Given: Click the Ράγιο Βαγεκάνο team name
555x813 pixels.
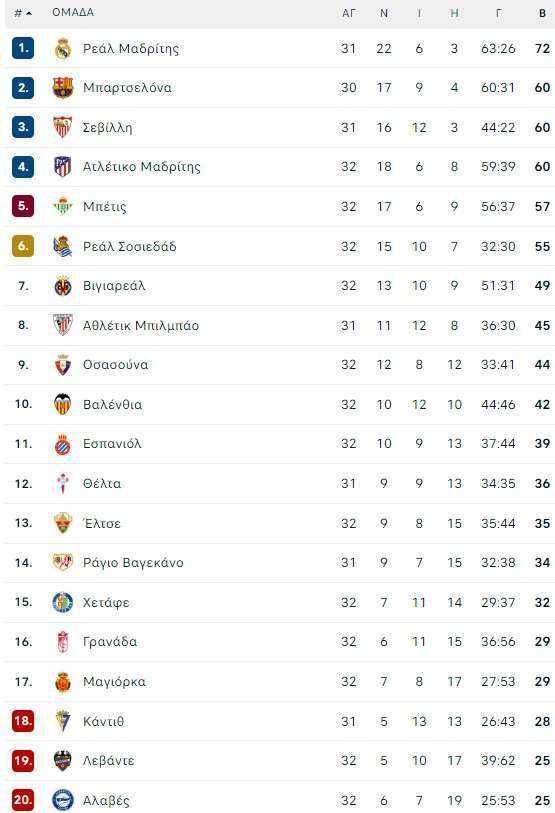Looking at the screenshot, I should [x=133, y=563].
